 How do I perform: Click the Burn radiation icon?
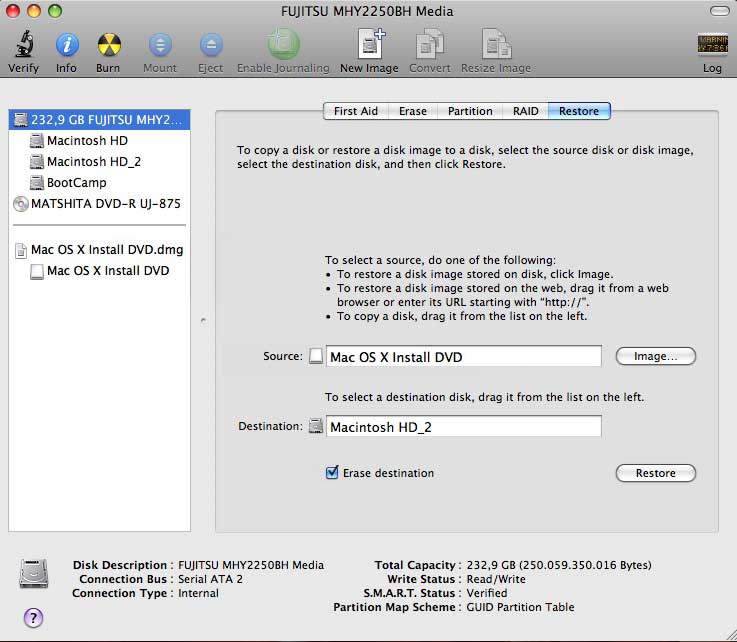109,45
